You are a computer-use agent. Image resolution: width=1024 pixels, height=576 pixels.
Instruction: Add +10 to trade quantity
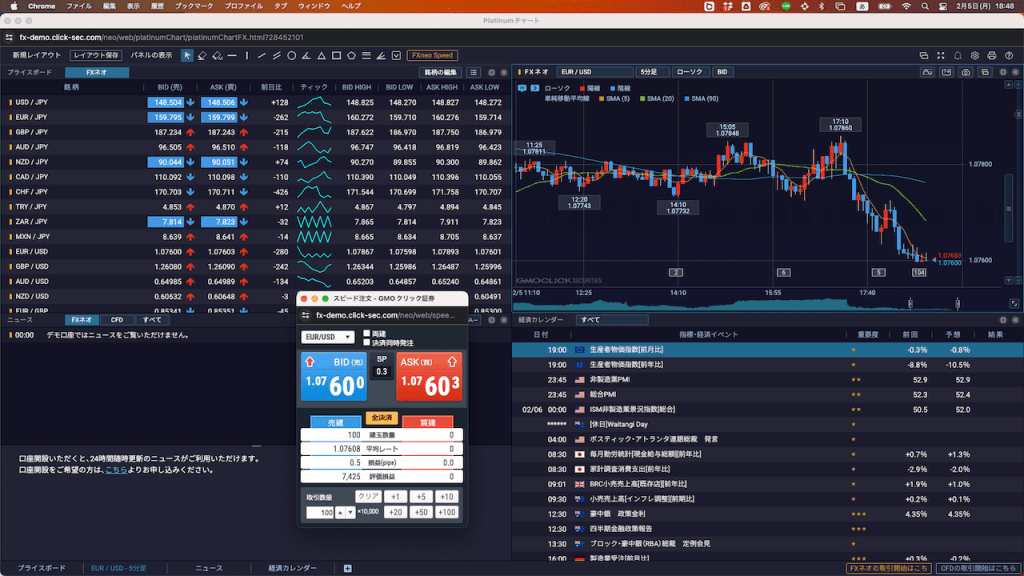tap(447, 497)
